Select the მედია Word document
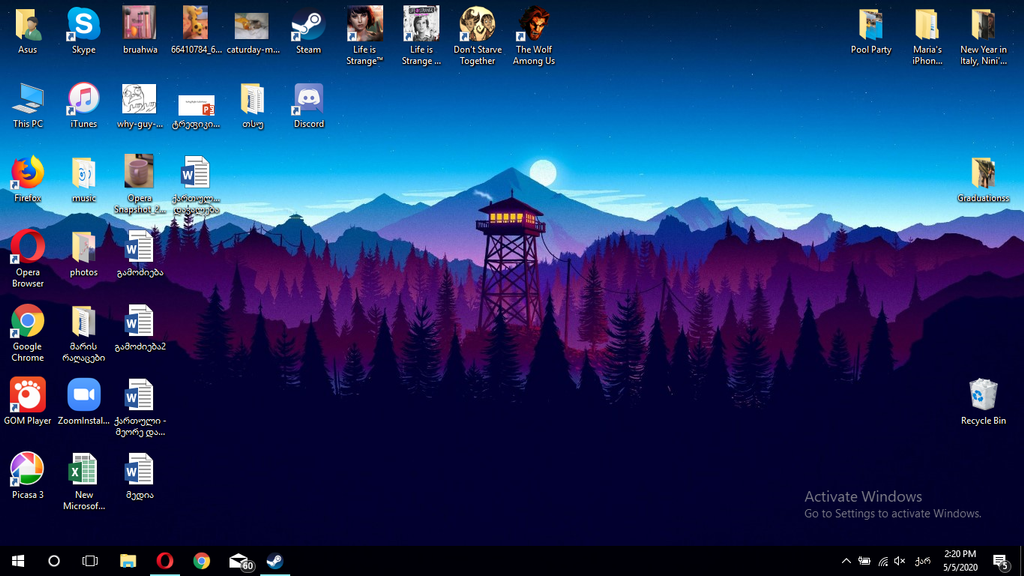 click(x=140, y=476)
